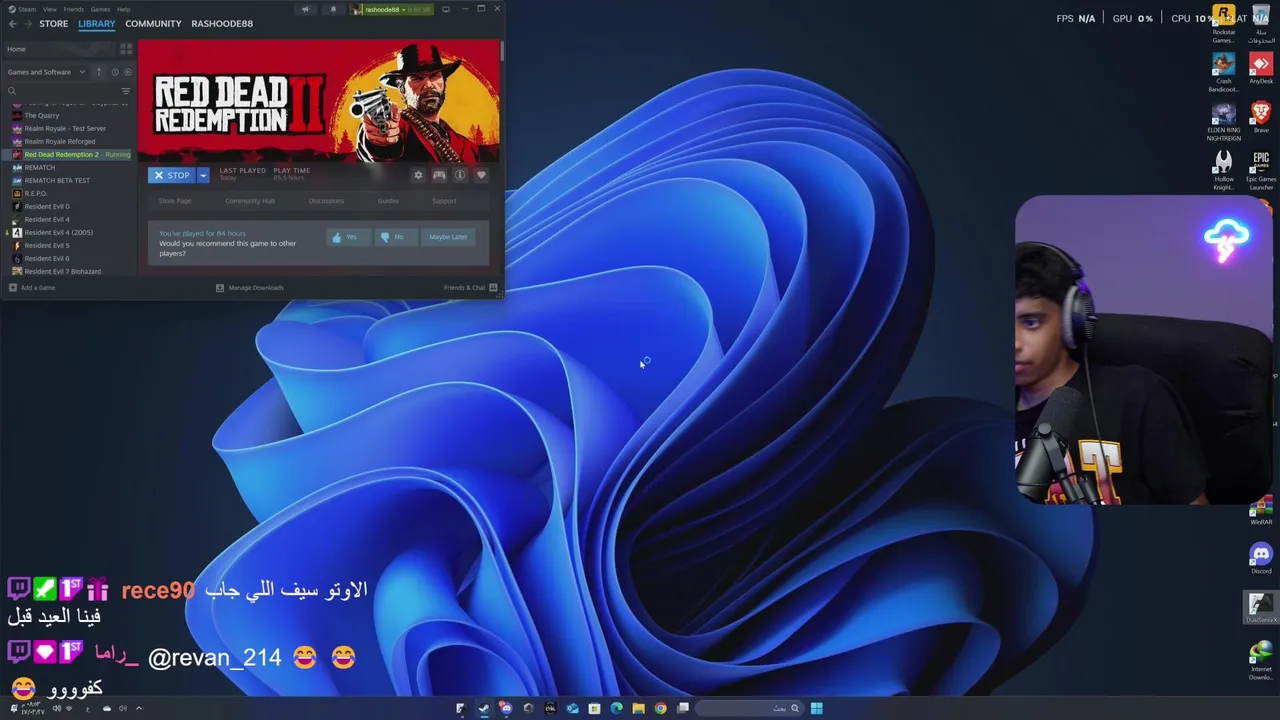
Task: Select Realm Royale - Test Server
Action: click(x=65, y=128)
